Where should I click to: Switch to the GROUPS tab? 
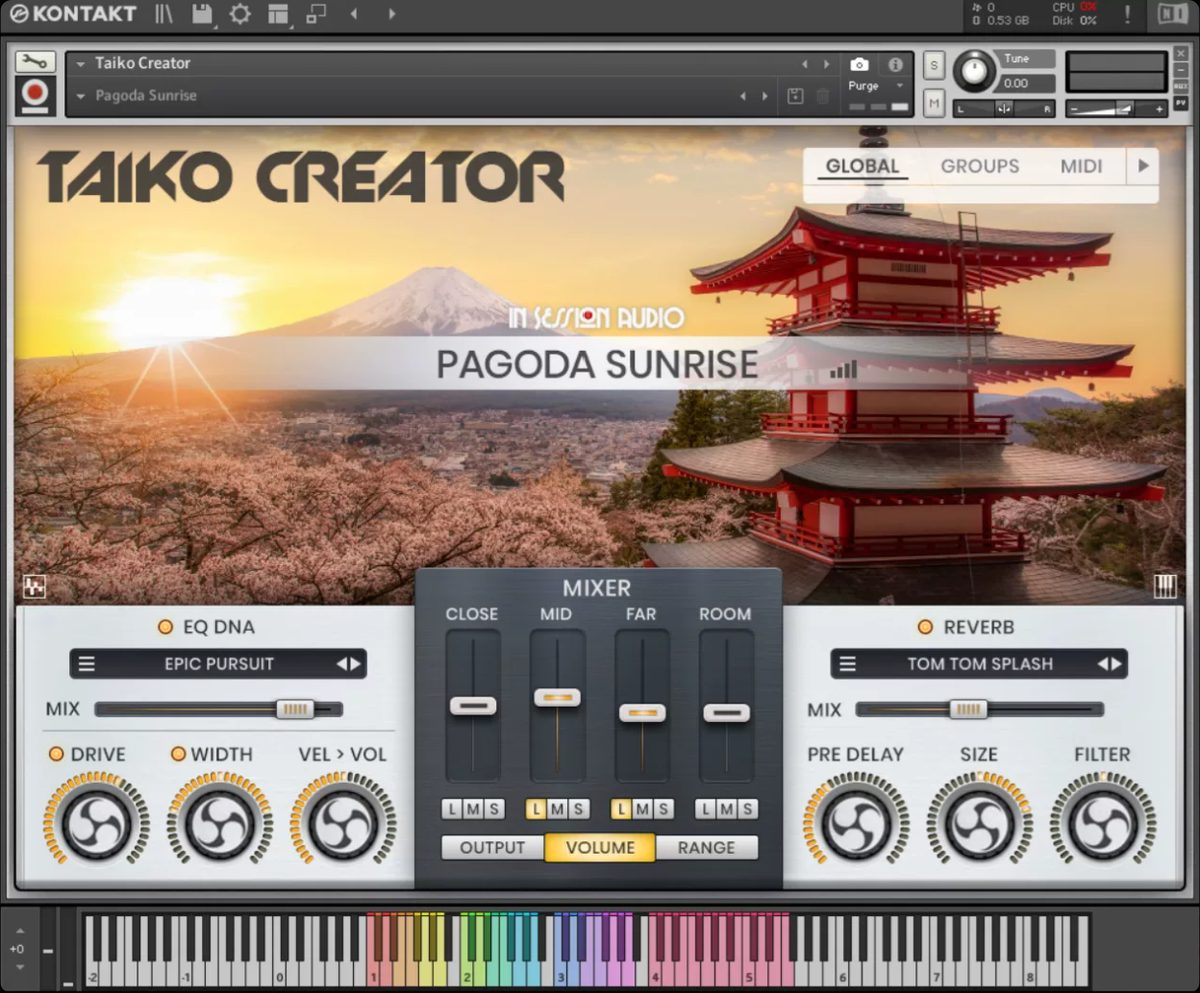(980, 166)
